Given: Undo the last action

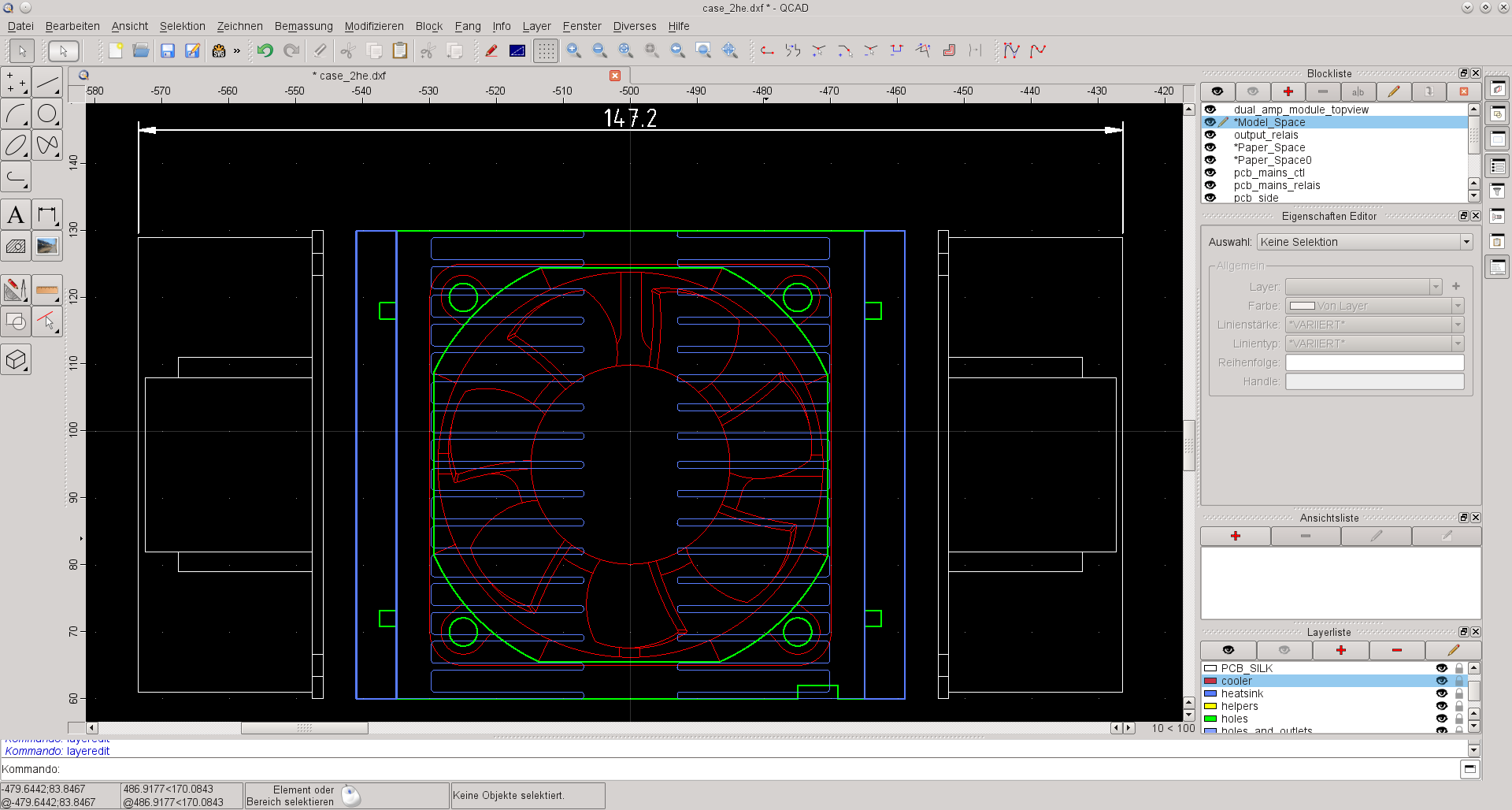Looking at the screenshot, I should pos(265,50).
